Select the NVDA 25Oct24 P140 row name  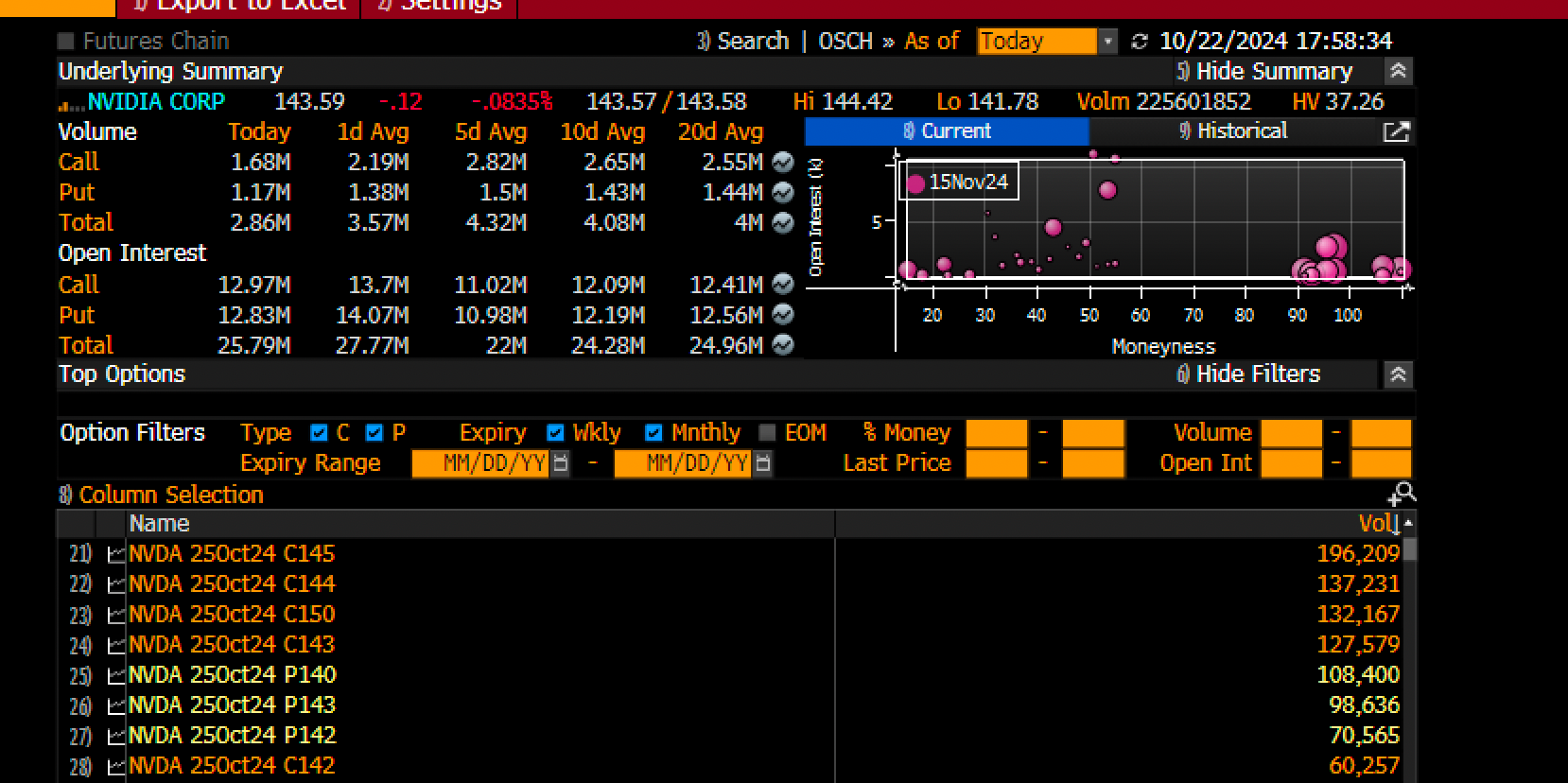[x=232, y=675]
